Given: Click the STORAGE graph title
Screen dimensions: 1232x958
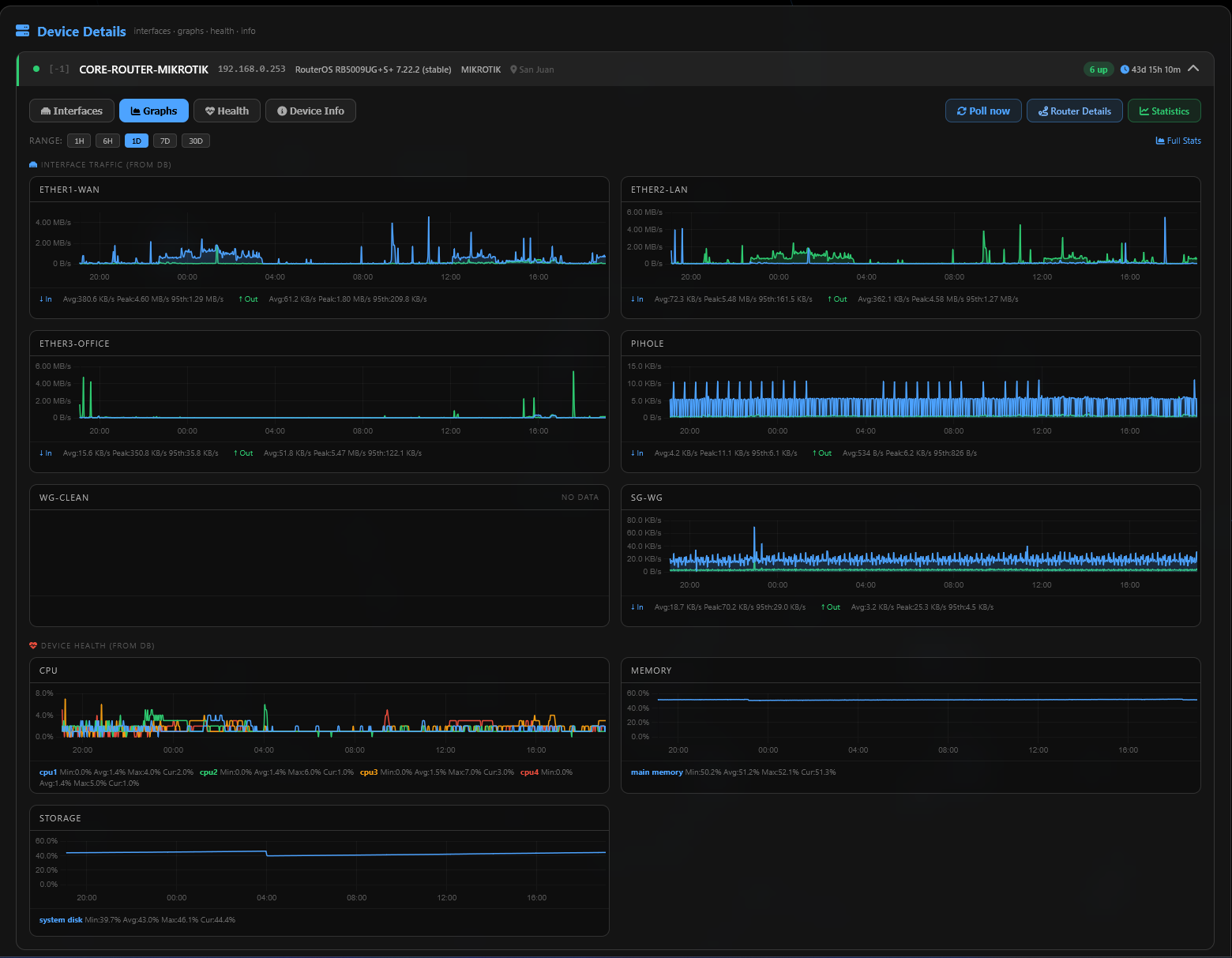Looking at the screenshot, I should pos(60,818).
